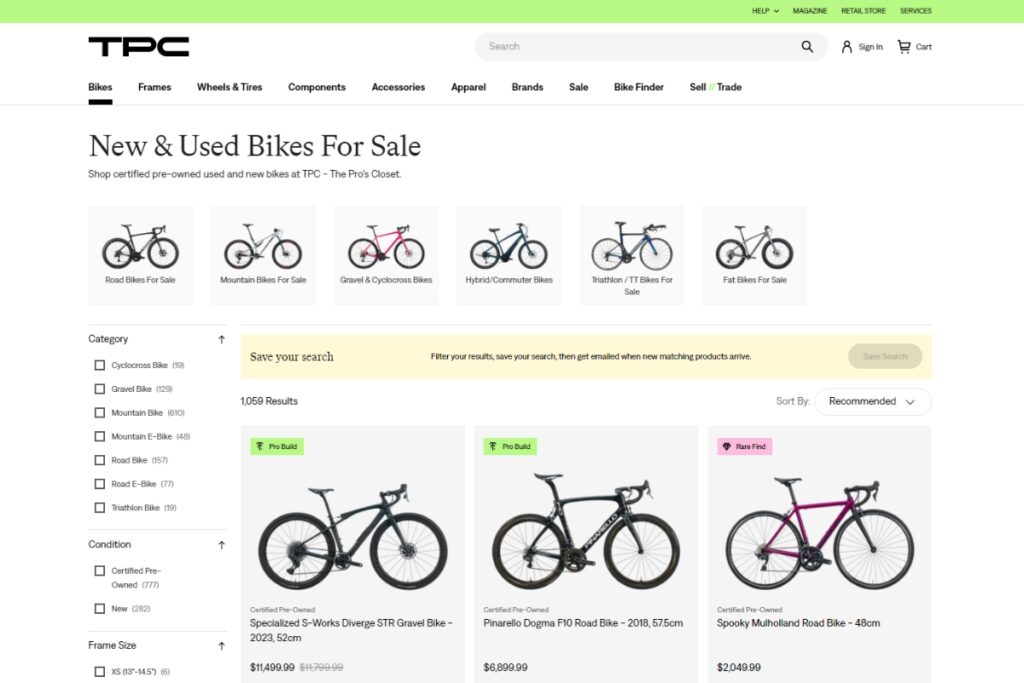
Task: Check the Cyclocross Bike filter
Action: (x=99, y=365)
